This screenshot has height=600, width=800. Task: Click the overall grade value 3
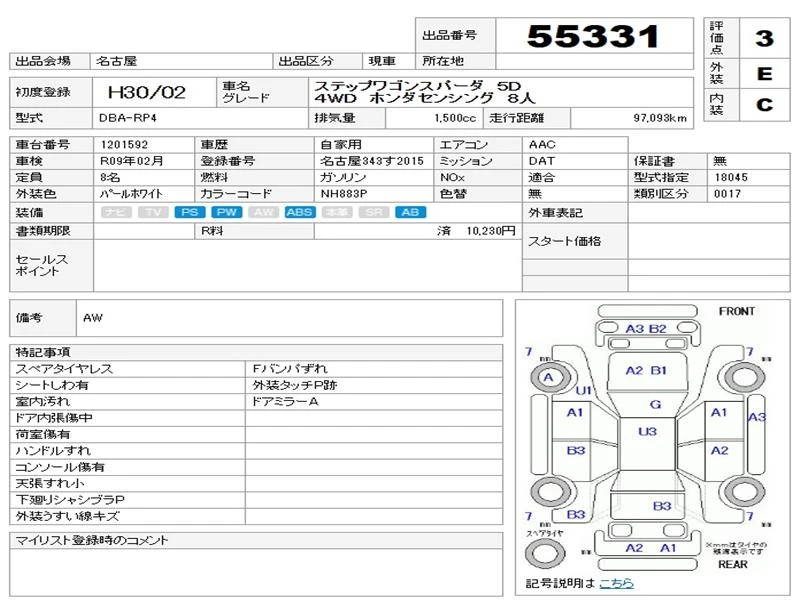click(764, 39)
